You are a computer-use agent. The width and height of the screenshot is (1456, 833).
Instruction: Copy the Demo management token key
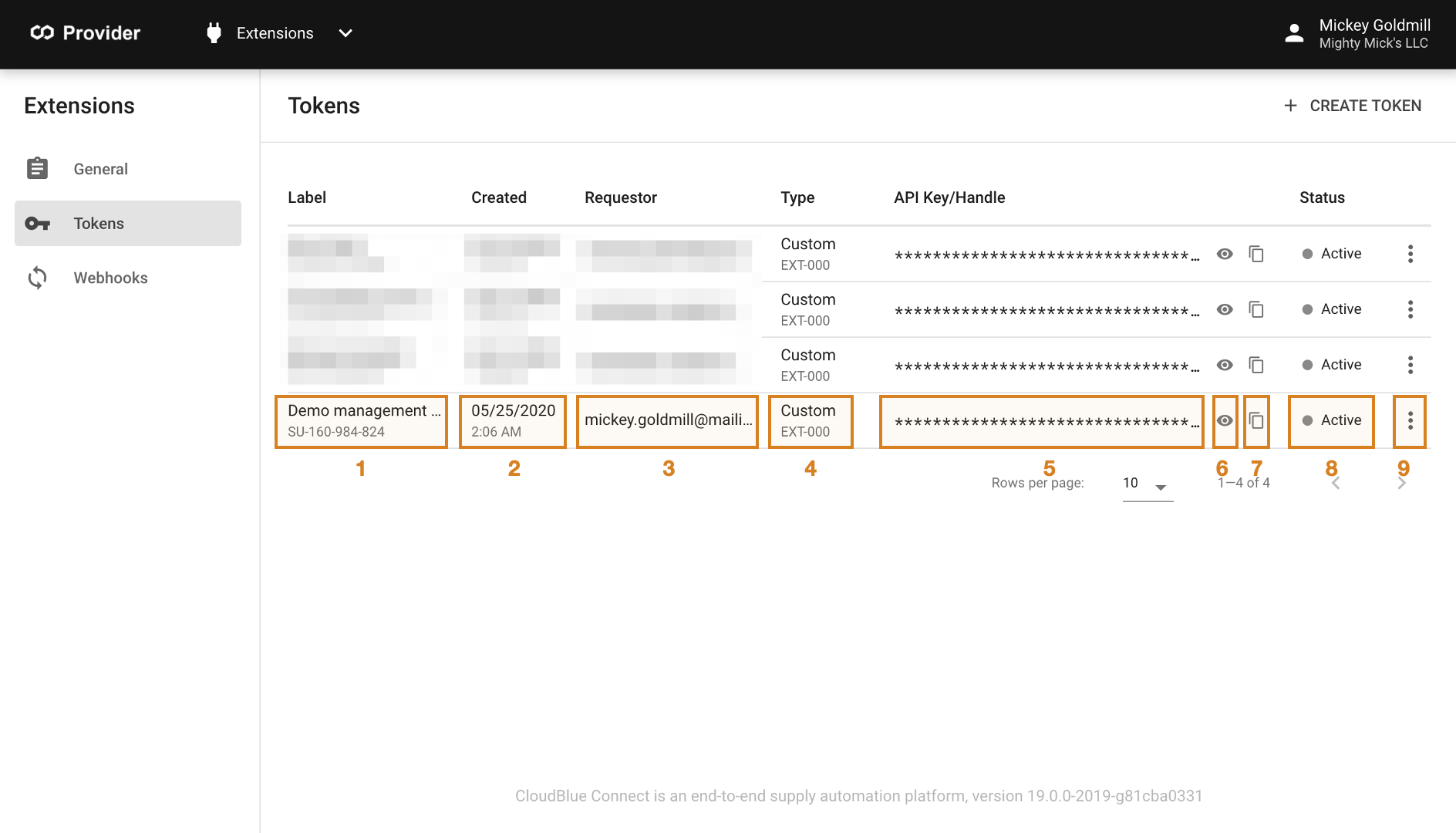tap(1256, 420)
